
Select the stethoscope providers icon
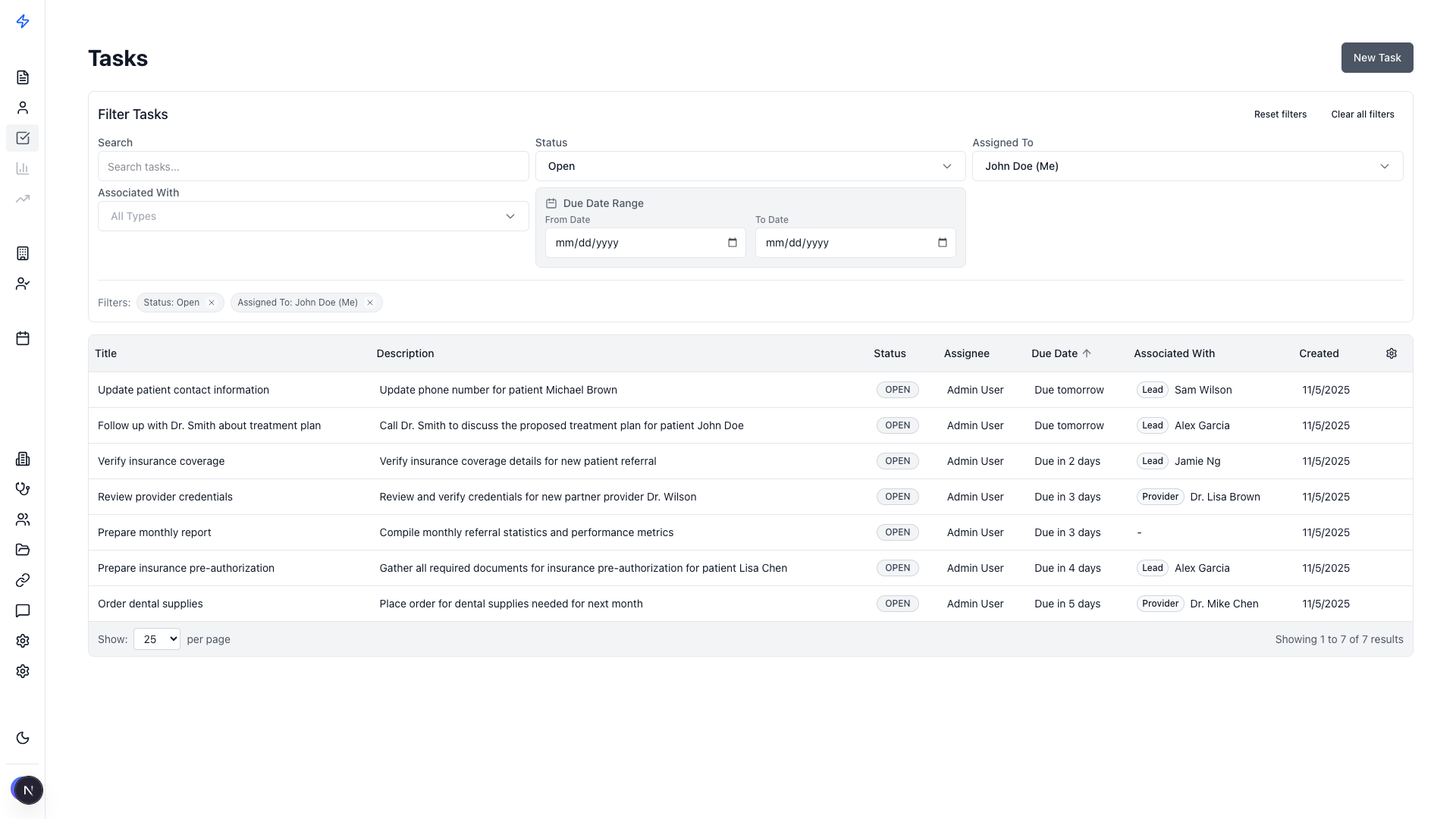(x=22, y=488)
